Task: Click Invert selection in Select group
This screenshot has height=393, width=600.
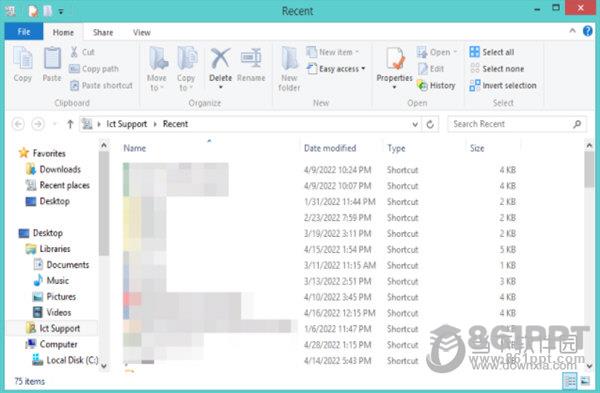Action: tap(503, 85)
